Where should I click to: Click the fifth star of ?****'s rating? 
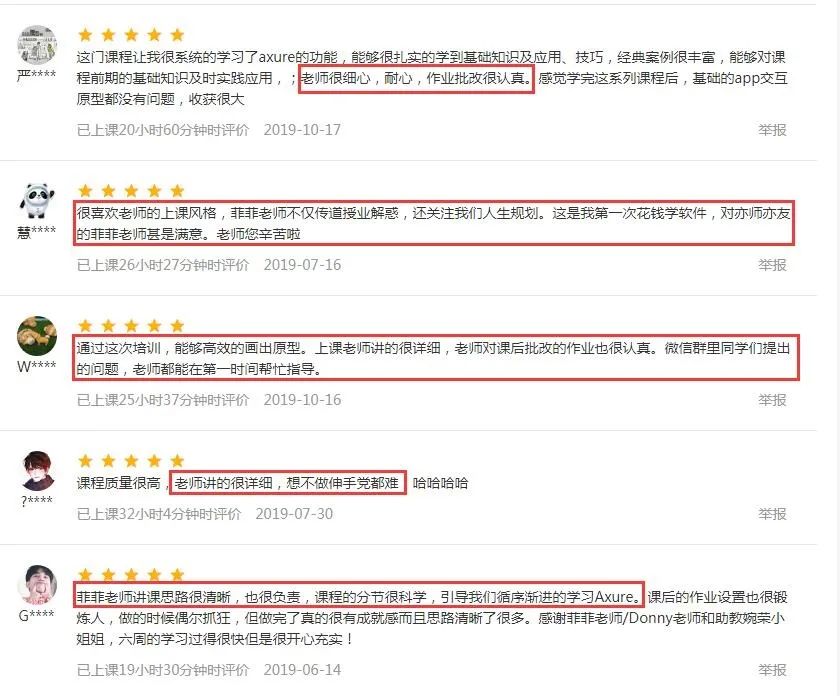pyautogui.click(x=177, y=461)
